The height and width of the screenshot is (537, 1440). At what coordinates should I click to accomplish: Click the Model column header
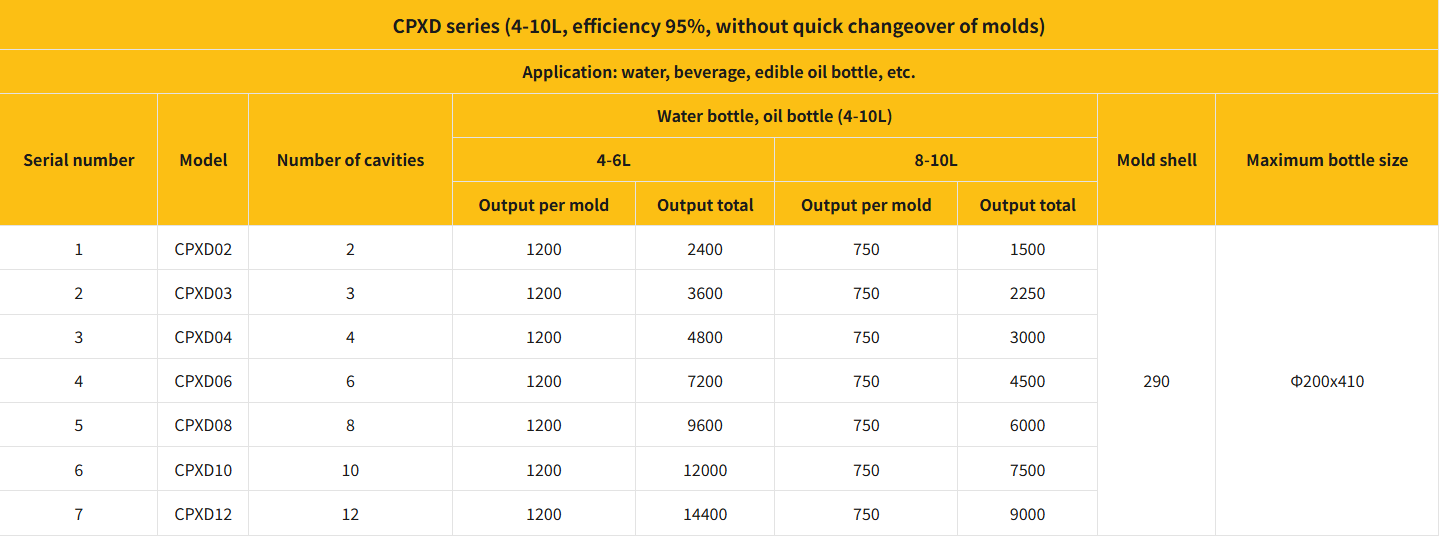pos(203,160)
